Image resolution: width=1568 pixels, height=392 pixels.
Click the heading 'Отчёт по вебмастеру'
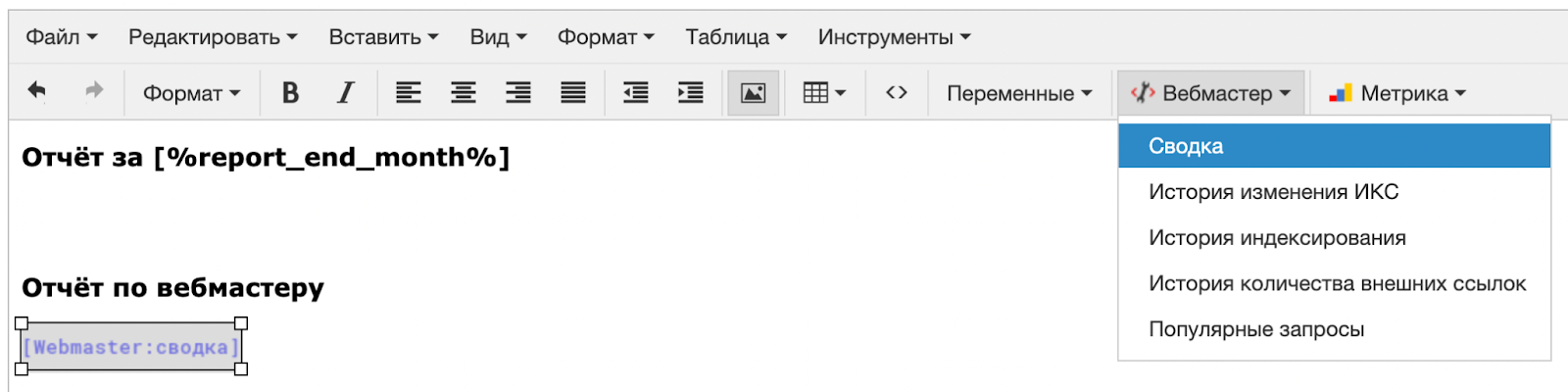172,288
